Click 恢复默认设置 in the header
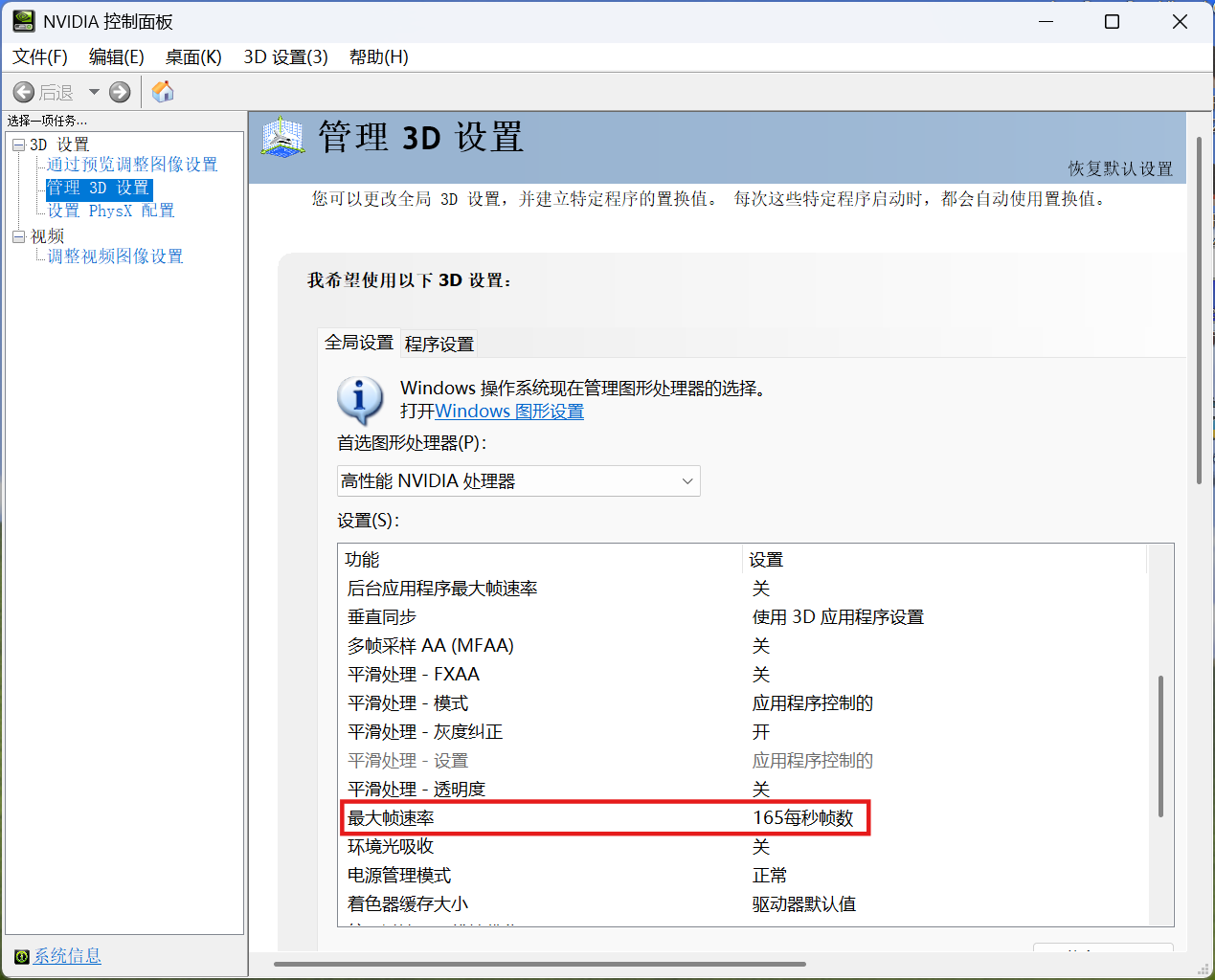The height and width of the screenshot is (980, 1215). pos(1120,168)
